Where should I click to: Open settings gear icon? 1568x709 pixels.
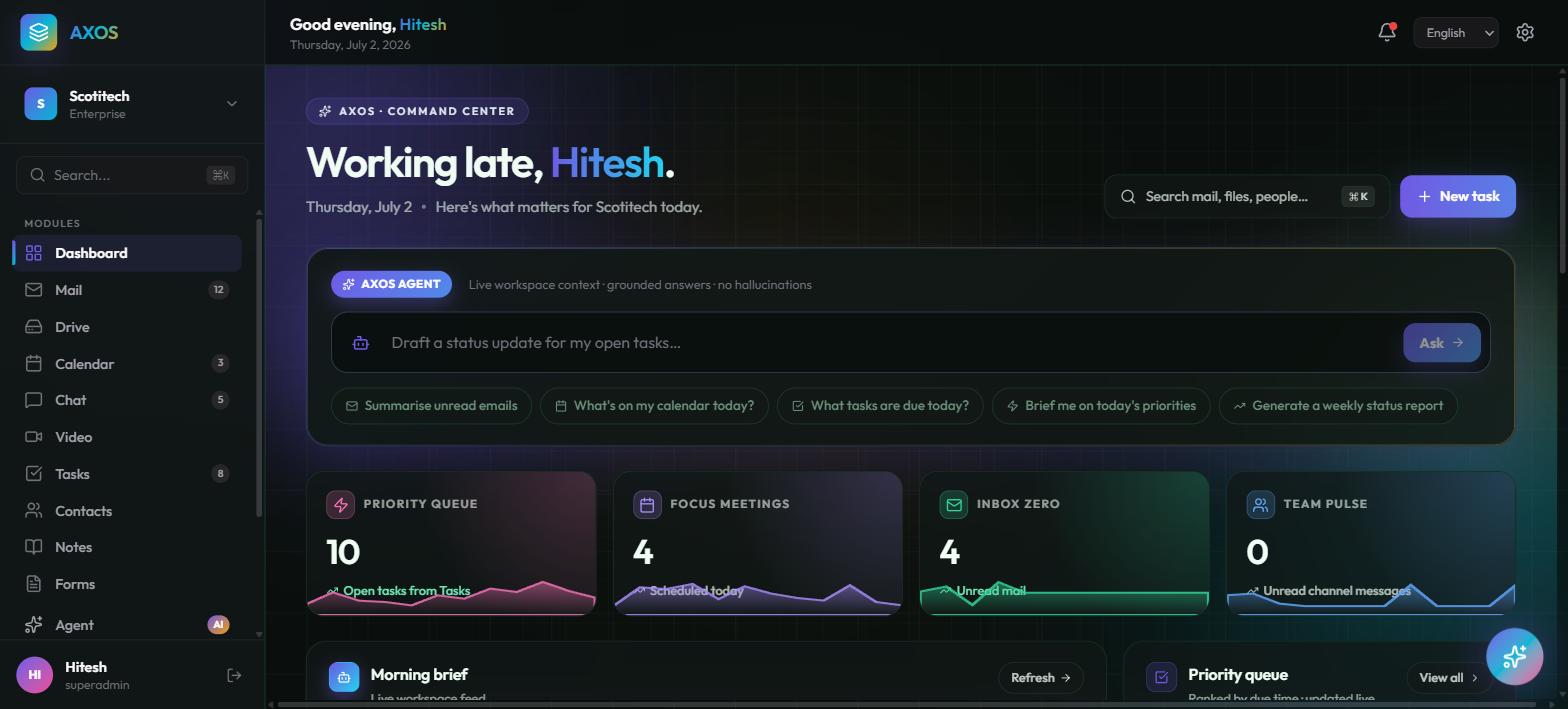[x=1525, y=32]
